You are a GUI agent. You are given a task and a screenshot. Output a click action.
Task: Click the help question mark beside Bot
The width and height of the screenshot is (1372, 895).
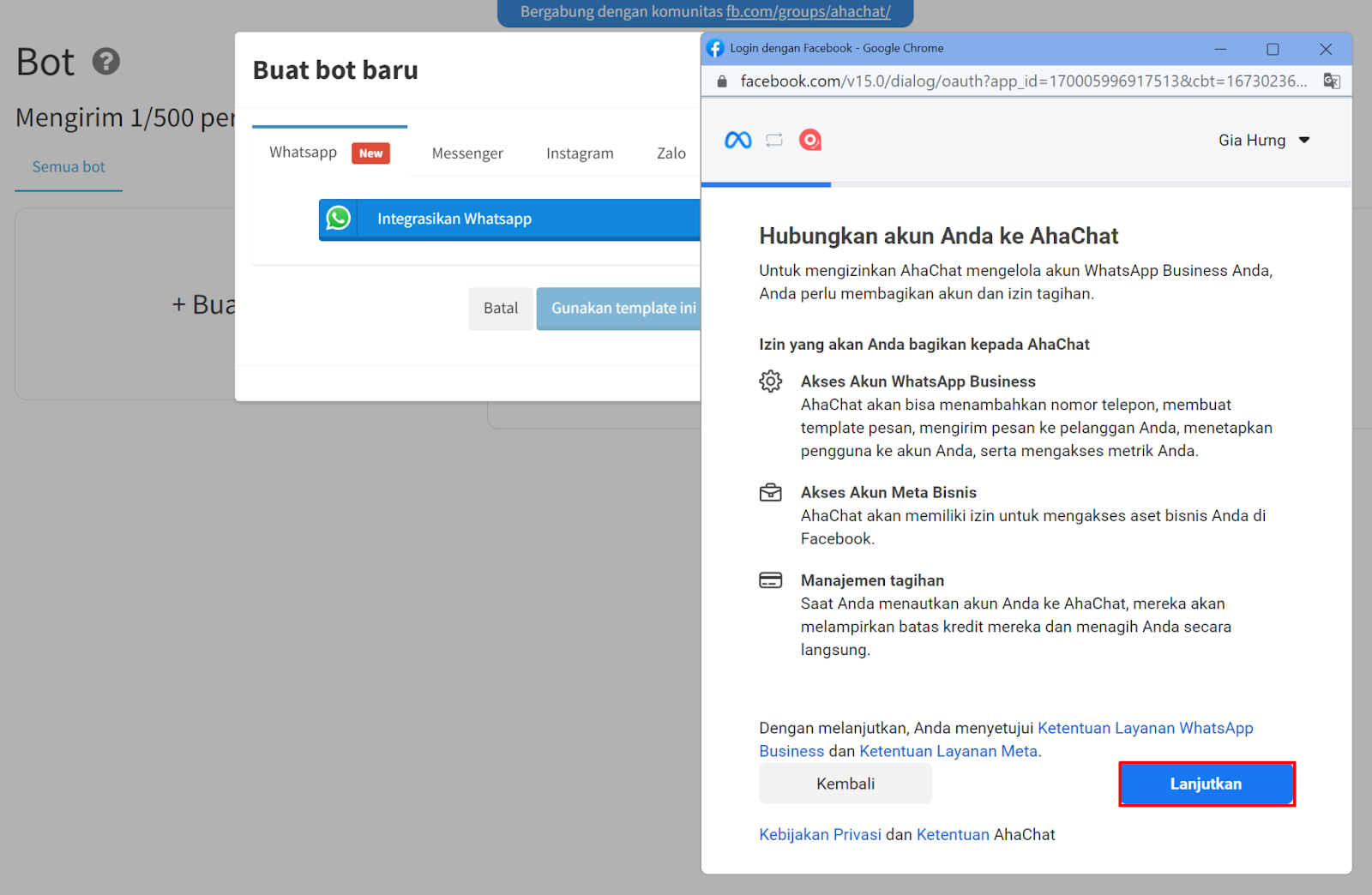[x=106, y=62]
